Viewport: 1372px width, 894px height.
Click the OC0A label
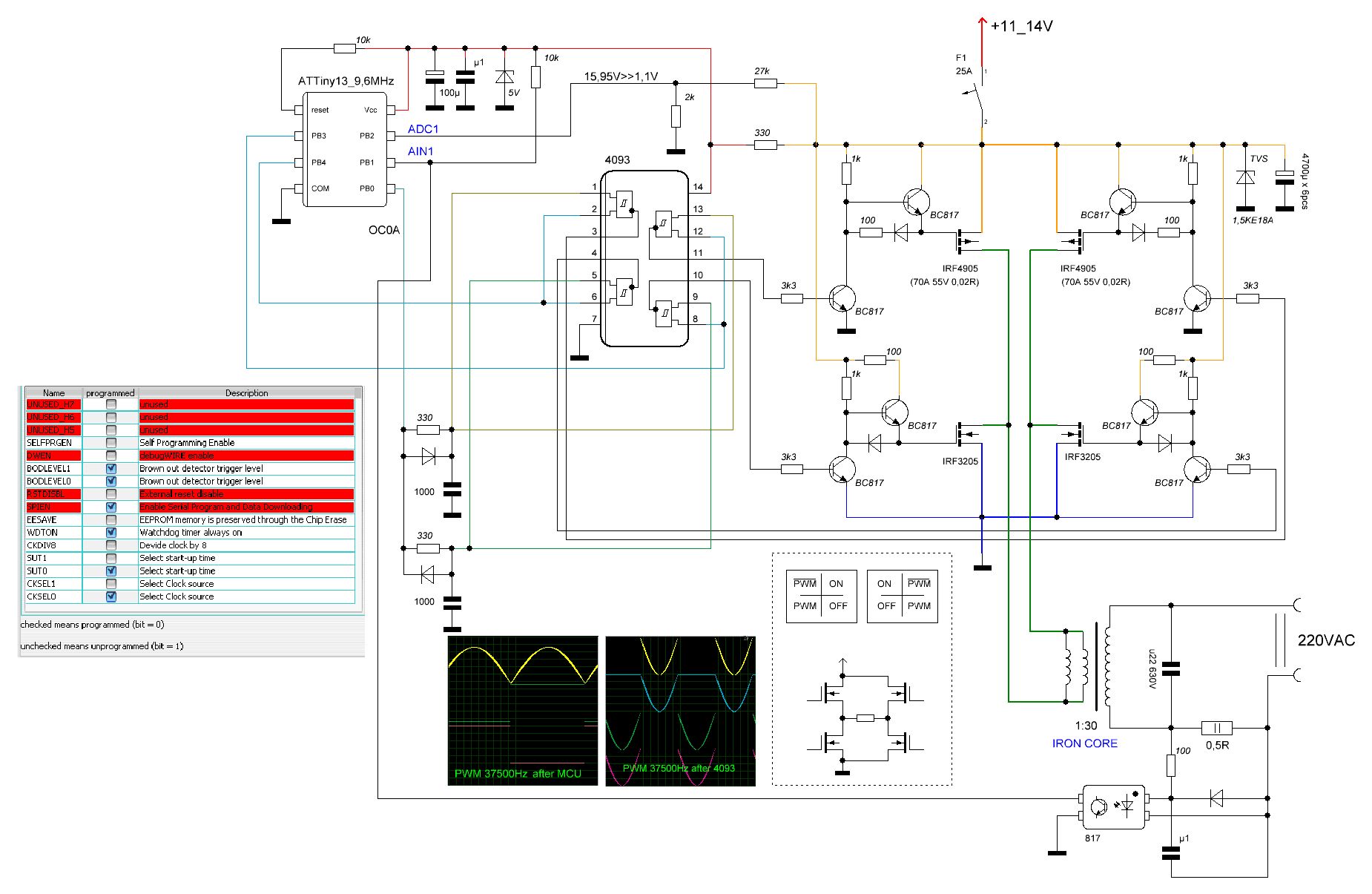click(384, 230)
